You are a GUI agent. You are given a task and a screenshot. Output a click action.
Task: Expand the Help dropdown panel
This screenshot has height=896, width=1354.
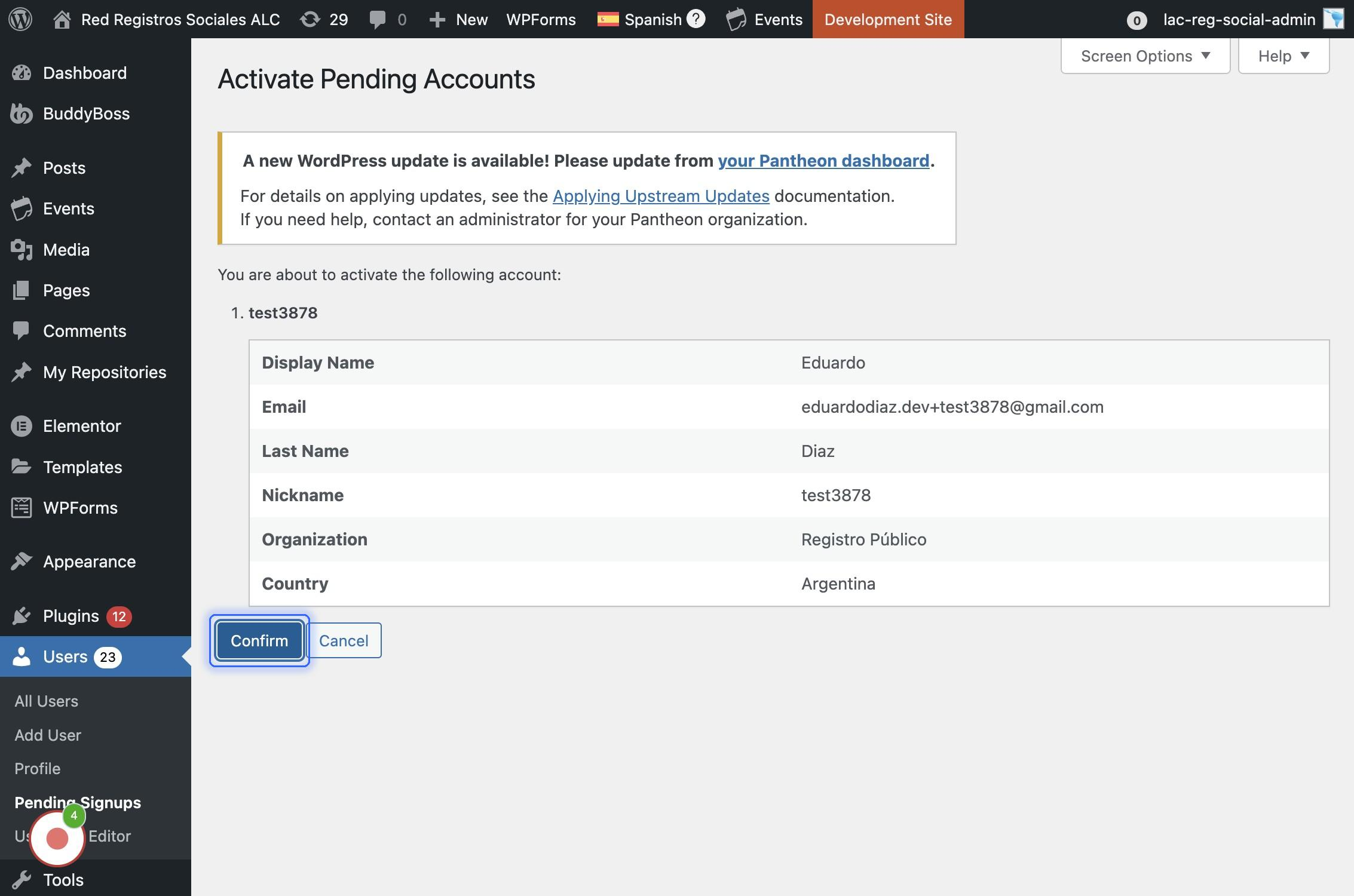[x=1283, y=56]
